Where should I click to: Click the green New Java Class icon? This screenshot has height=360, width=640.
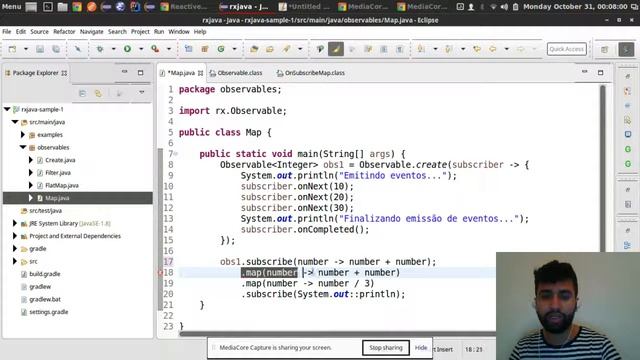click(221, 49)
